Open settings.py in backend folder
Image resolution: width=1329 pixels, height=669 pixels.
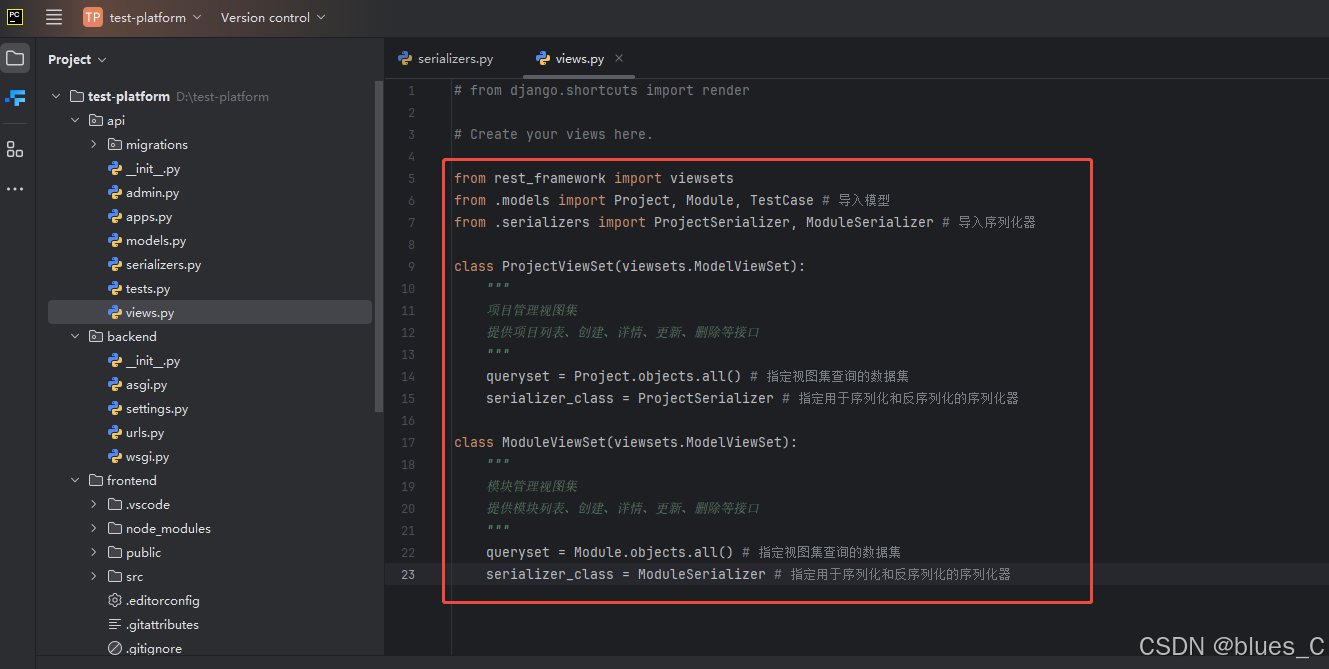click(156, 409)
